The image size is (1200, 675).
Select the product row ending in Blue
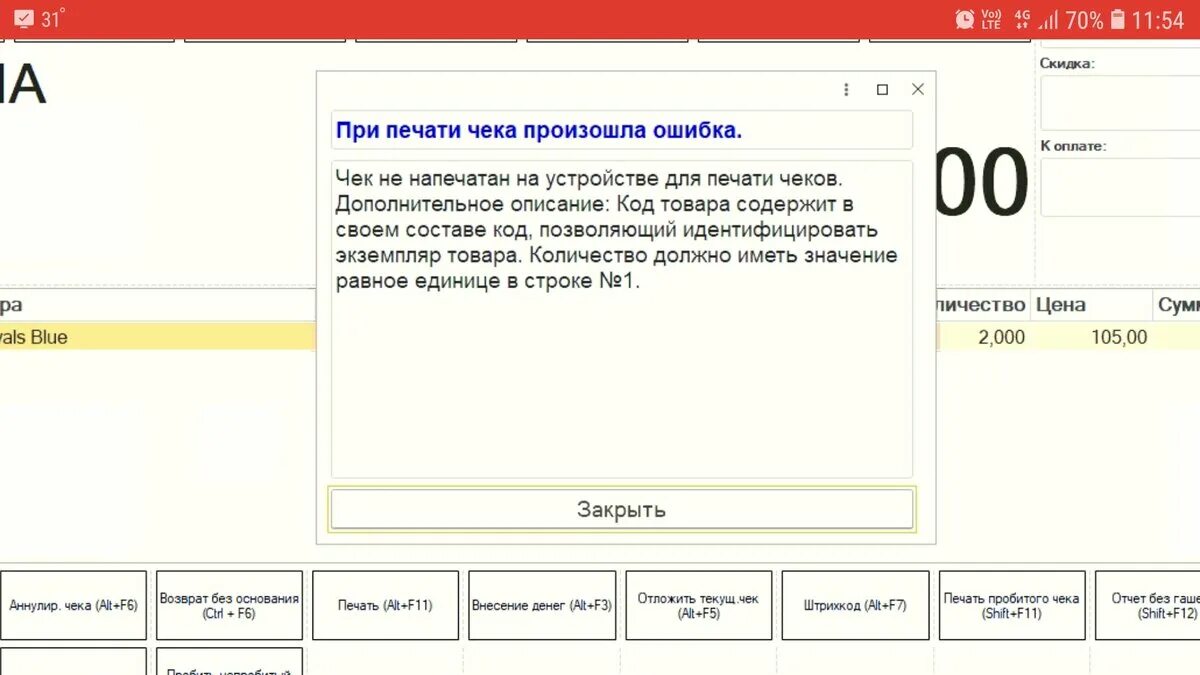[x=158, y=337]
